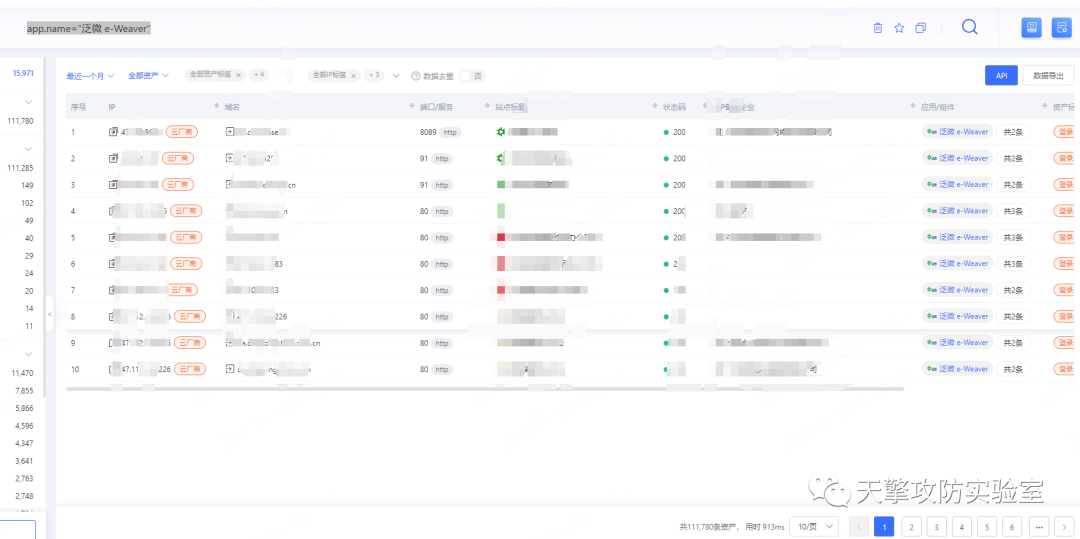Go to page 3
This screenshot has width=1080, height=539.
coord(936,527)
